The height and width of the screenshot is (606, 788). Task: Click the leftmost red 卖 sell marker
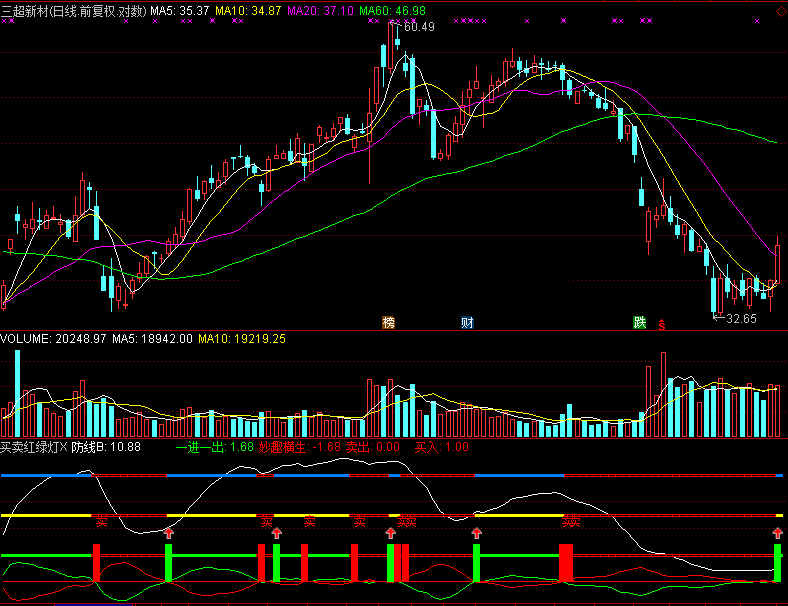pos(101,521)
